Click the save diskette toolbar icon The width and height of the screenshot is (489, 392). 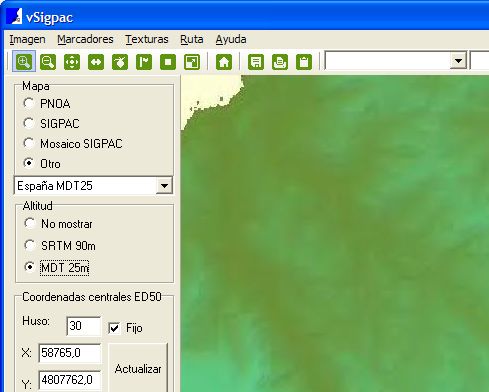click(x=256, y=62)
